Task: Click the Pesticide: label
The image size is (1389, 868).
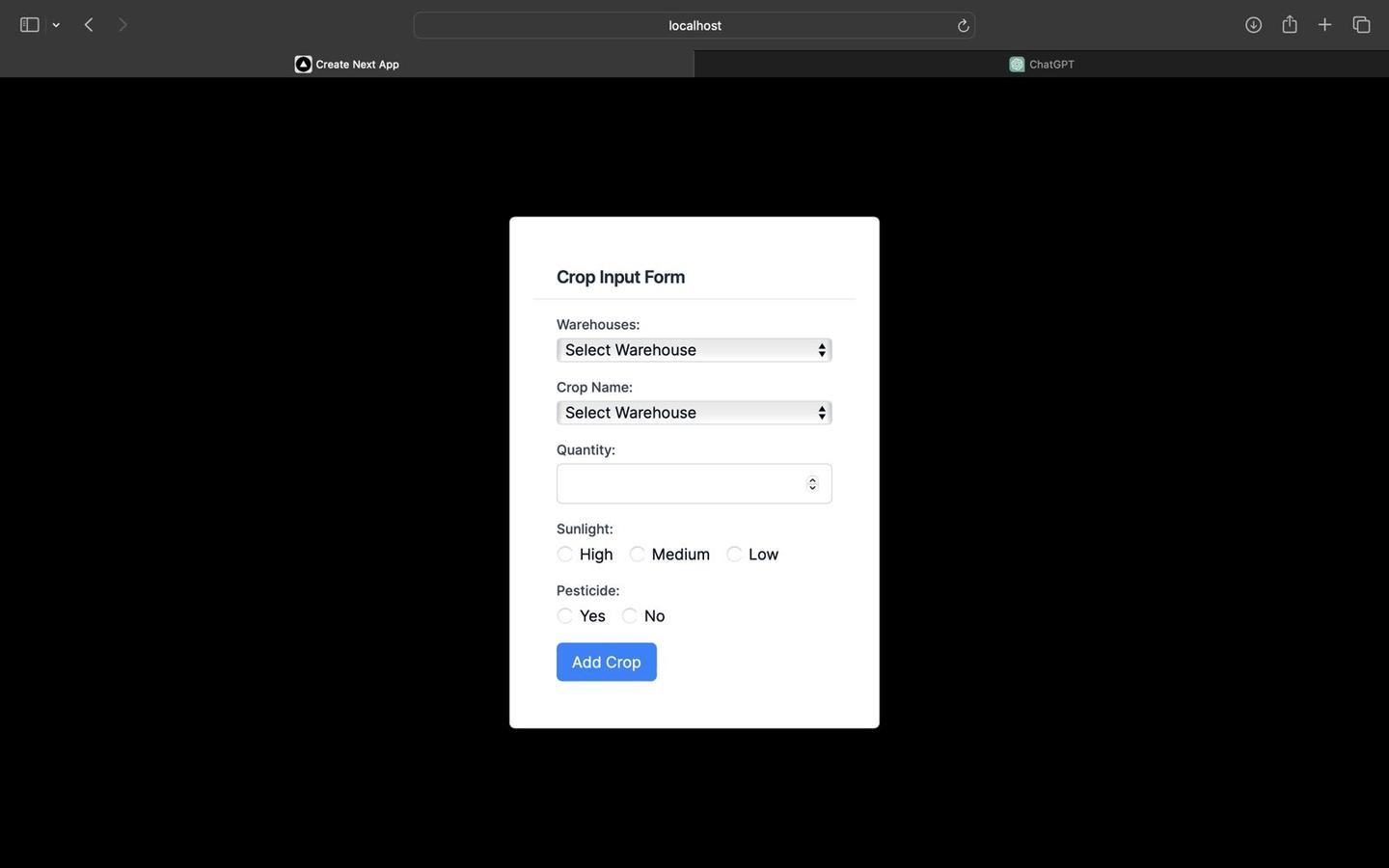Action: click(x=587, y=591)
